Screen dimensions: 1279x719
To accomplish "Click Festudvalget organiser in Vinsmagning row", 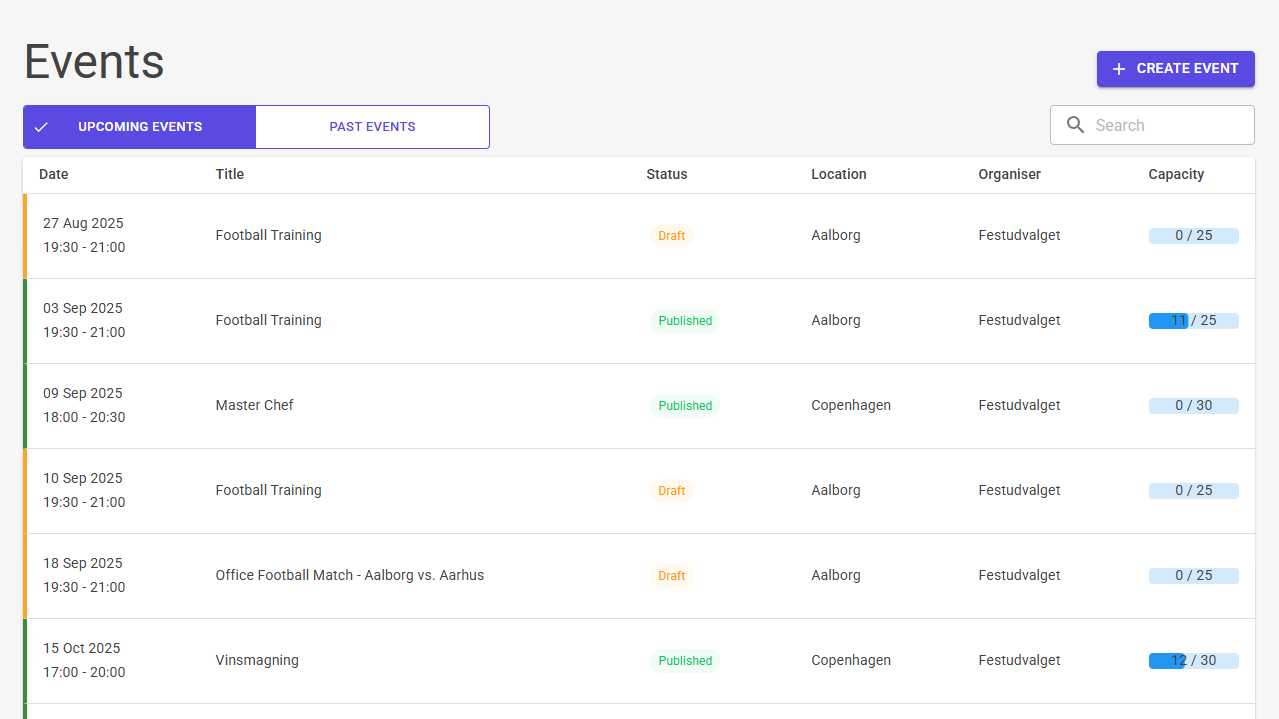I will click(1019, 661).
